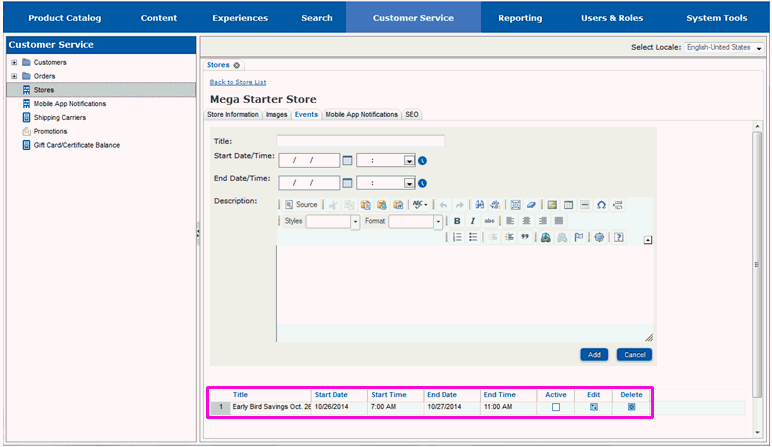Image resolution: width=772 pixels, height=447 pixels.
Task: Open the Start time dropdown
Action: pyautogui.click(x=409, y=160)
